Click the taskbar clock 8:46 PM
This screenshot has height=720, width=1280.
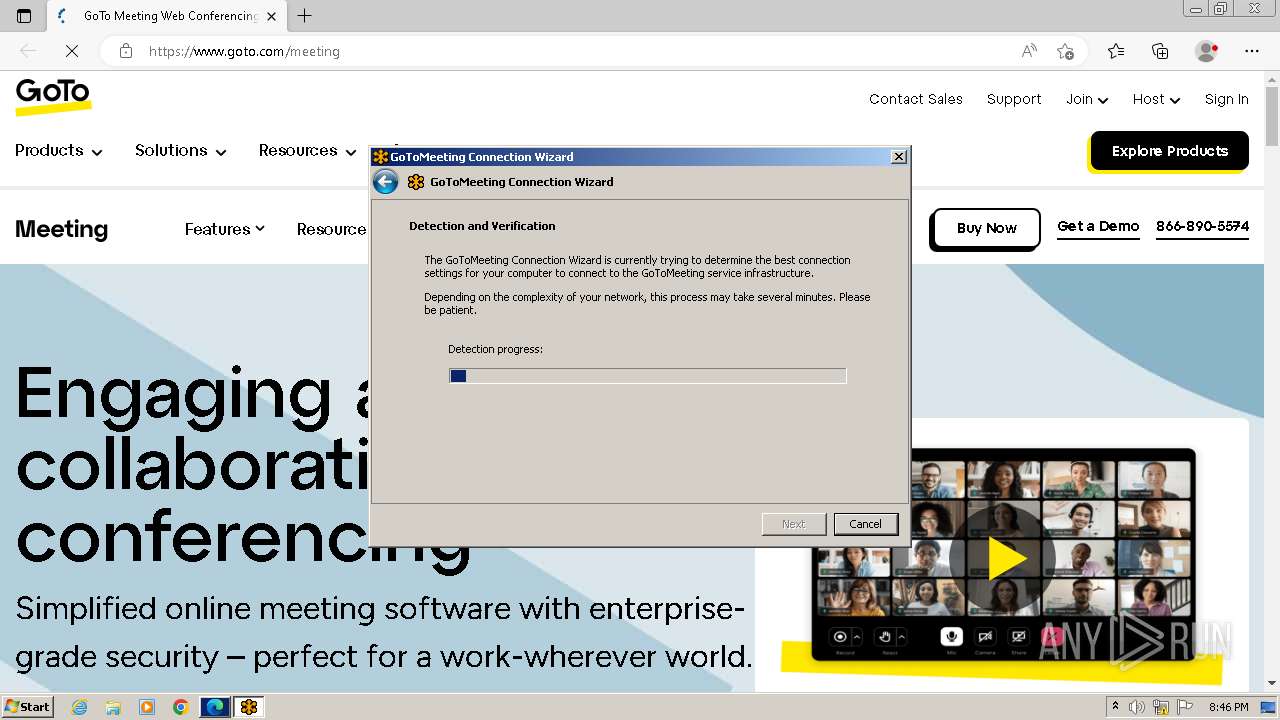[x=1228, y=707]
